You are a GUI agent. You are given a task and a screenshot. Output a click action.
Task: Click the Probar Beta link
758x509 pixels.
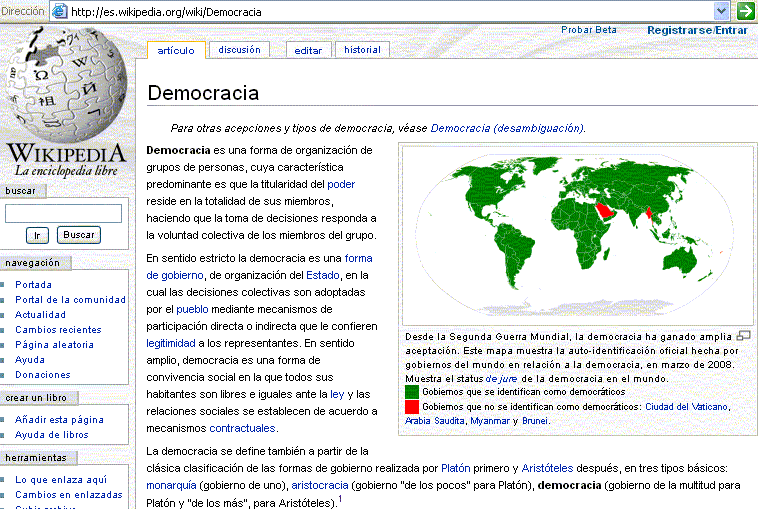coord(588,30)
